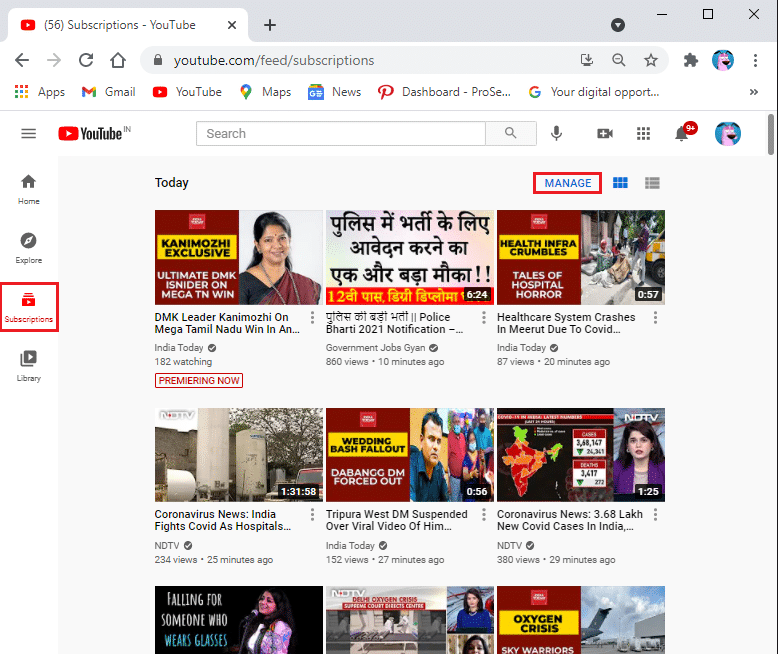778x654 pixels.
Task: Open the YouTube hamburger guide menu
Action: coord(28,133)
